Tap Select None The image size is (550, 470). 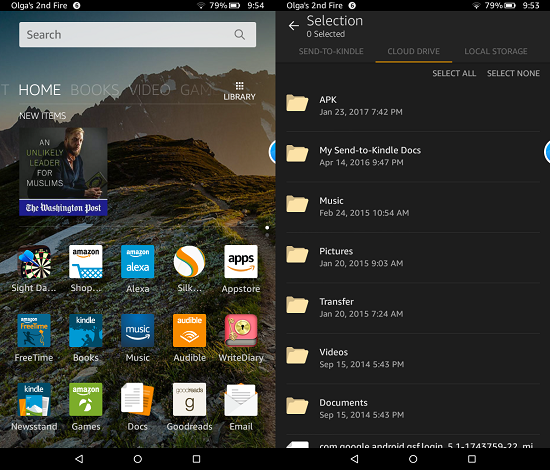pyautogui.click(x=513, y=73)
